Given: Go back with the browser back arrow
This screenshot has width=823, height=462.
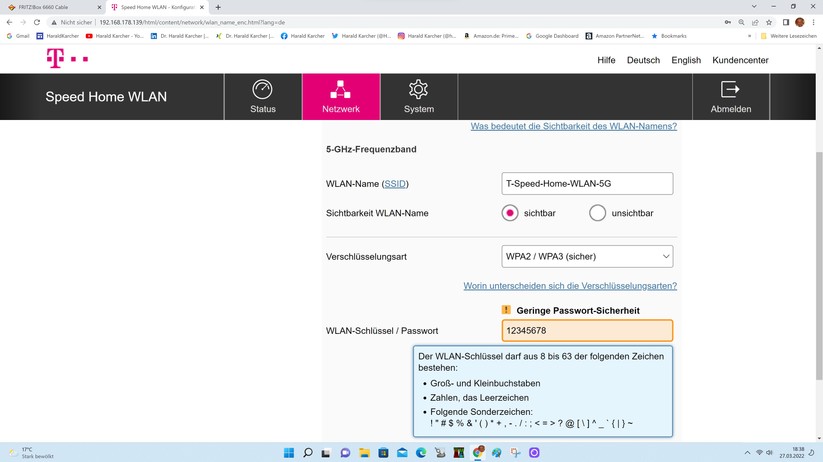Looking at the screenshot, I should (9, 22).
